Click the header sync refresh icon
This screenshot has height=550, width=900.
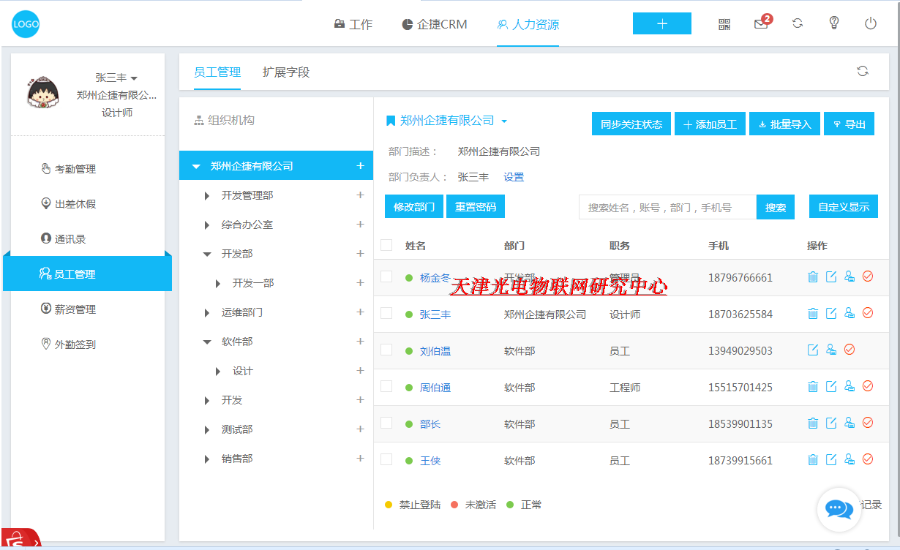click(x=797, y=24)
